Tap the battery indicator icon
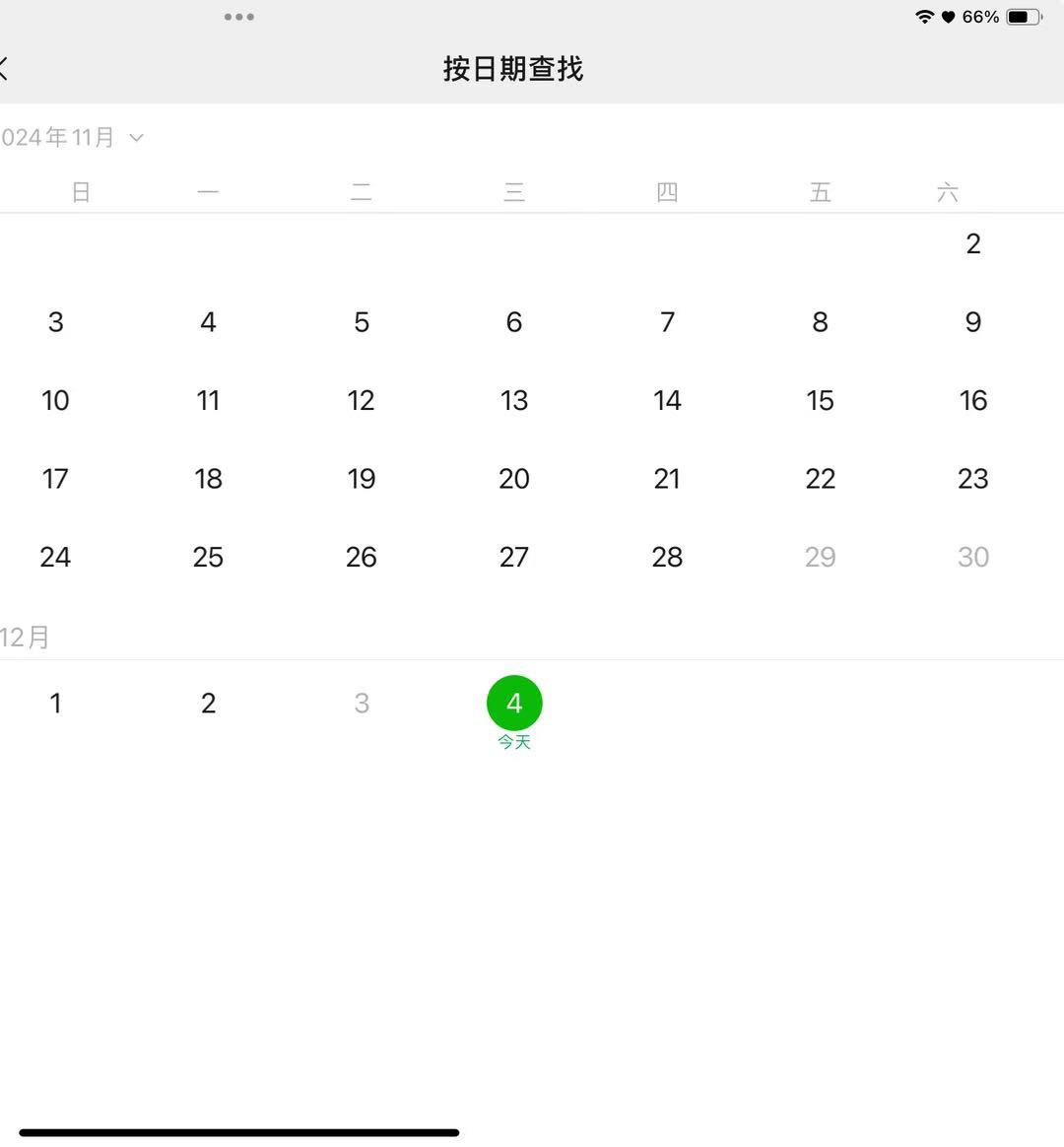The height and width of the screenshot is (1147, 1064). tap(1024, 17)
